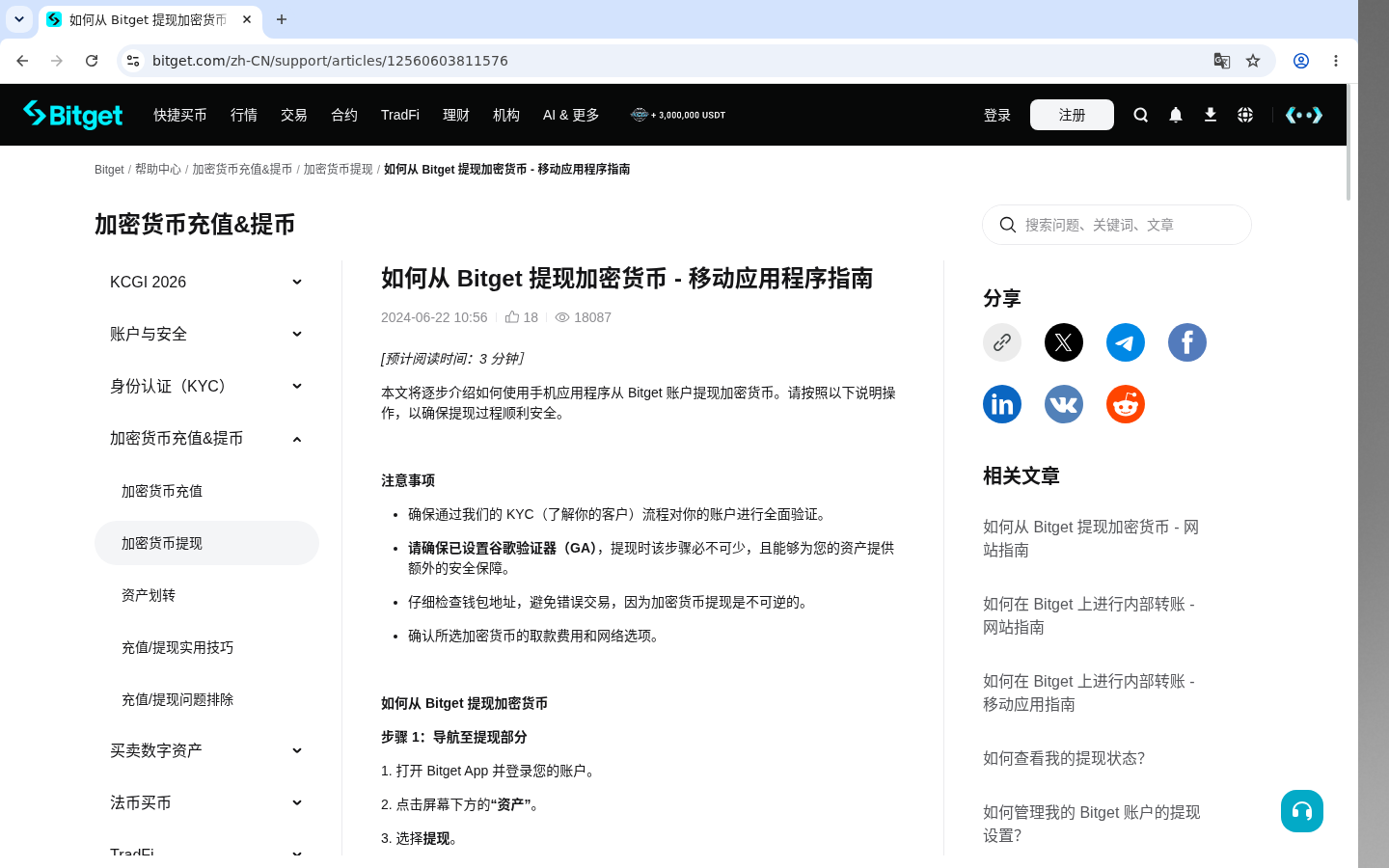Share article on Telegram
The width and height of the screenshot is (1389, 868).
coord(1126,342)
